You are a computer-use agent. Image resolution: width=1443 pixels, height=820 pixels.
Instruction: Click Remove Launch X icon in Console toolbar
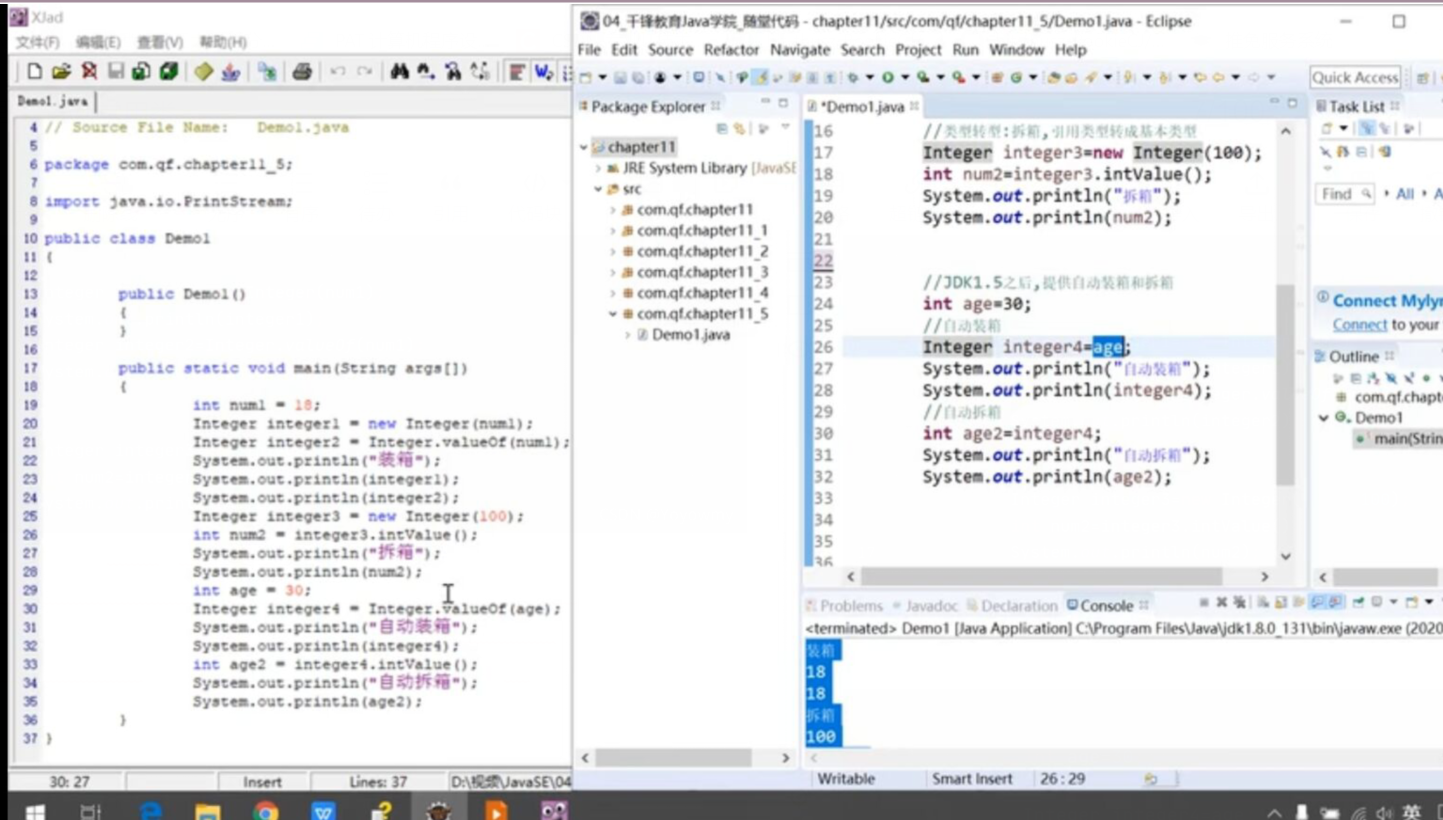coord(1221,603)
